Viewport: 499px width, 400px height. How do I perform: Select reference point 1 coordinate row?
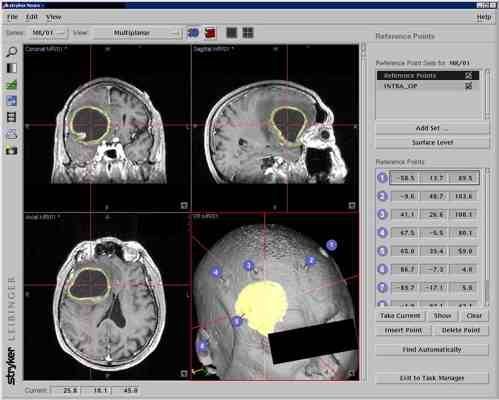pyautogui.click(x=434, y=178)
